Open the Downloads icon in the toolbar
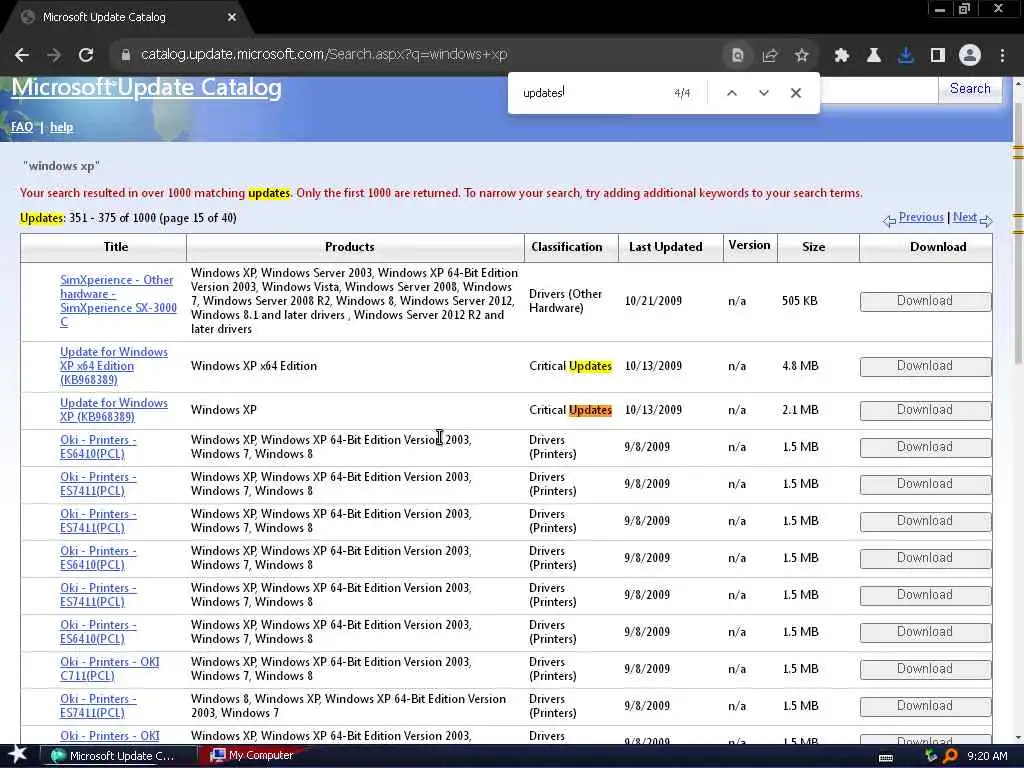 coord(905,56)
